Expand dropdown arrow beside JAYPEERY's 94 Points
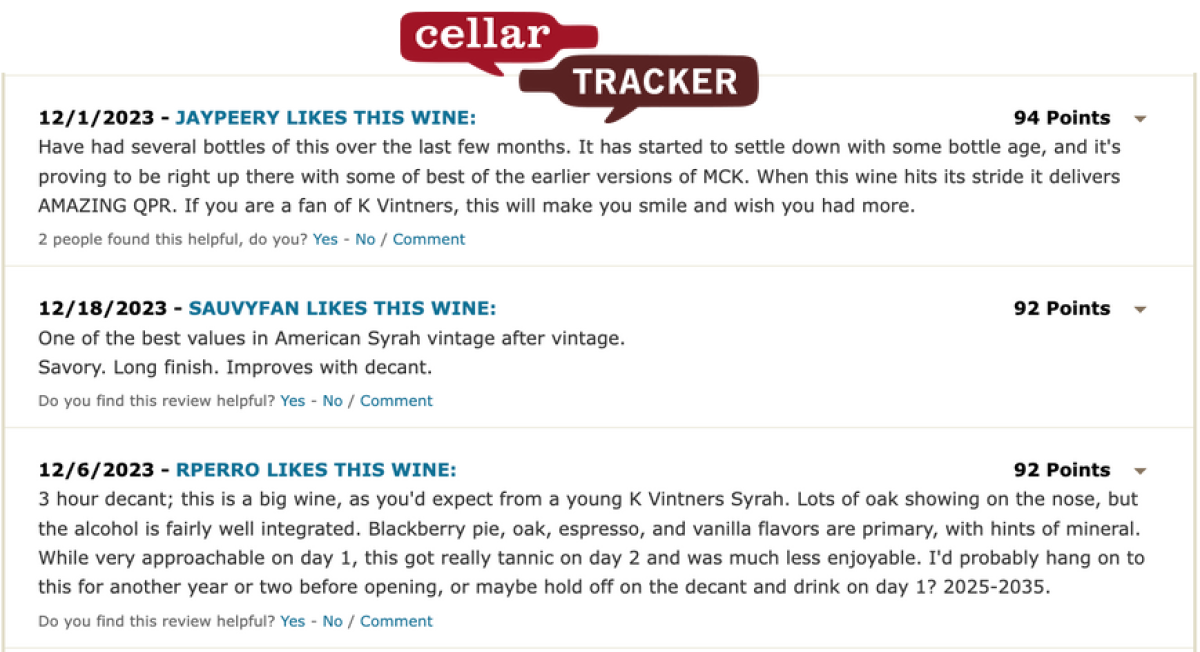 coord(1140,119)
